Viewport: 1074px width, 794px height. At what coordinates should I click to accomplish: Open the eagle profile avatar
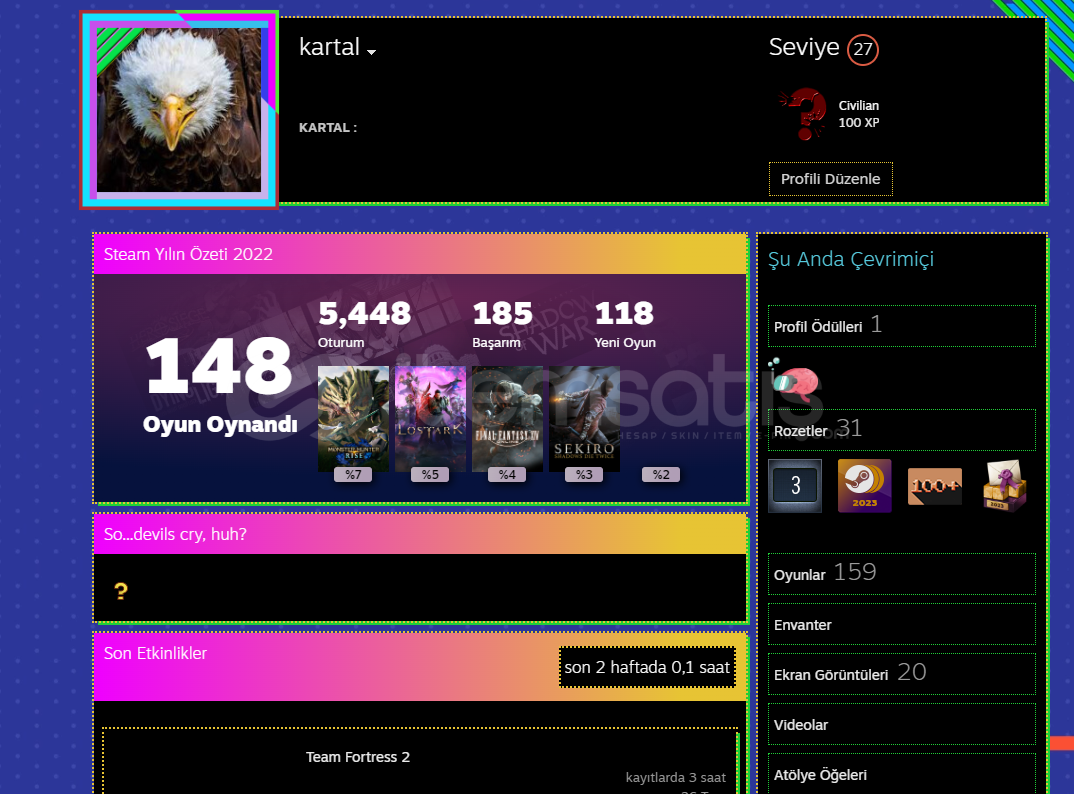pyautogui.click(x=179, y=110)
